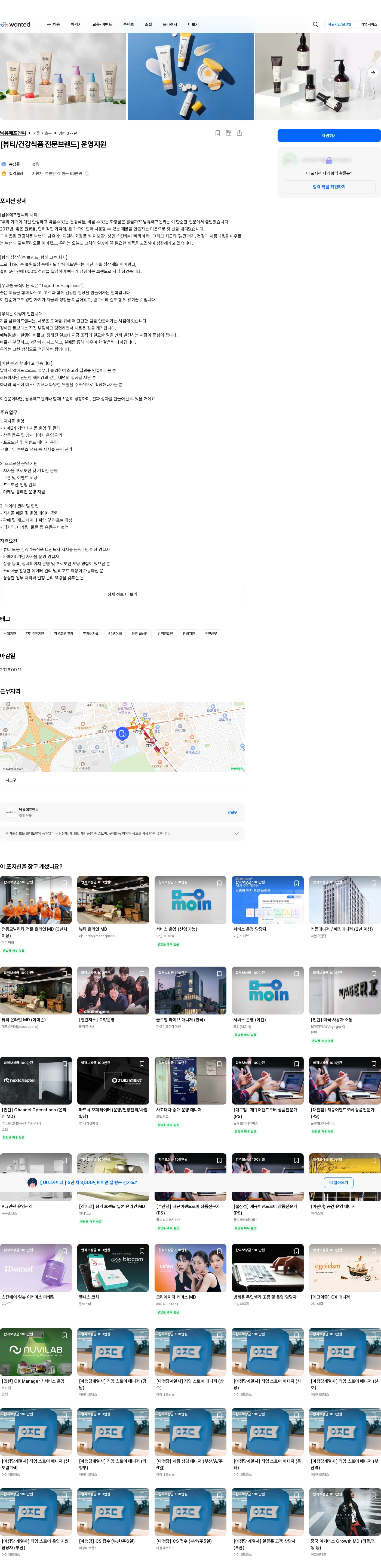Click the blue 지원하기 button
The image size is (381, 1568).
pyautogui.click(x=329, y=136)
